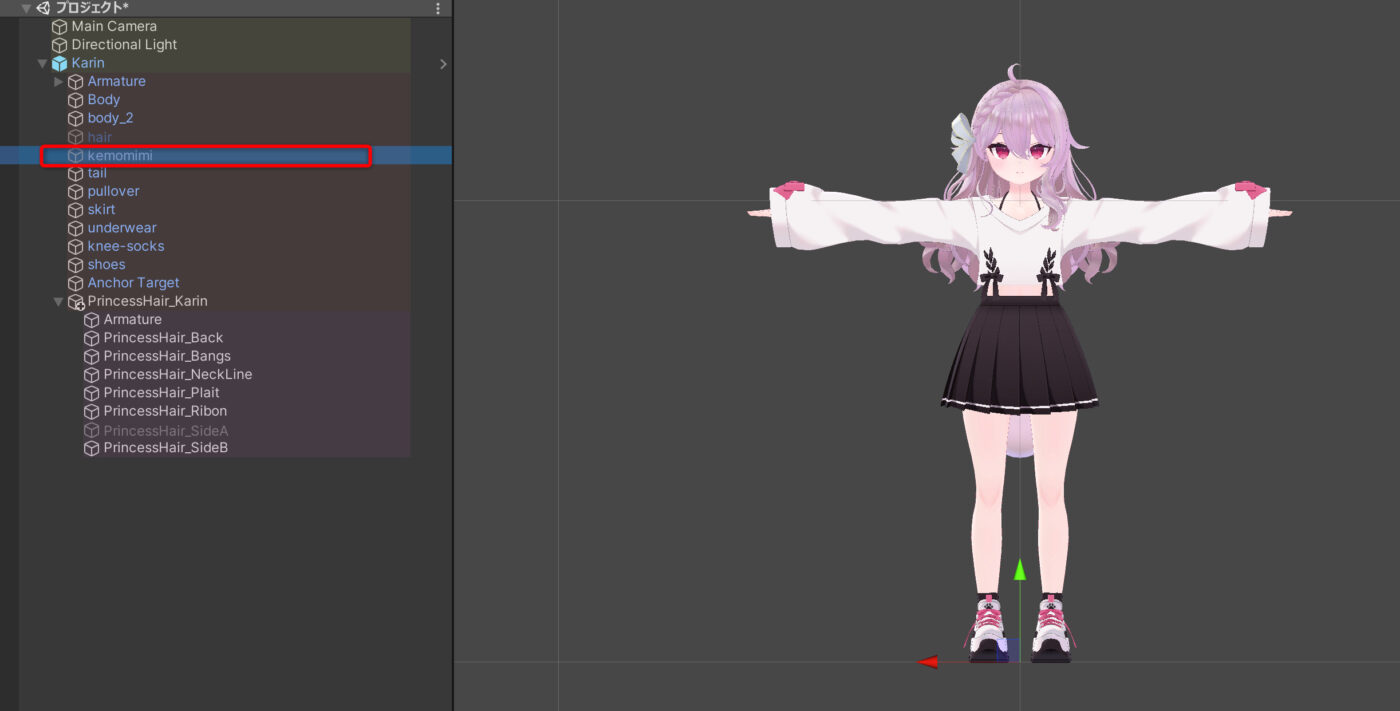The image size is (1400, 711).
Task: Click the shoes cube icon
Action: point(76,265)
